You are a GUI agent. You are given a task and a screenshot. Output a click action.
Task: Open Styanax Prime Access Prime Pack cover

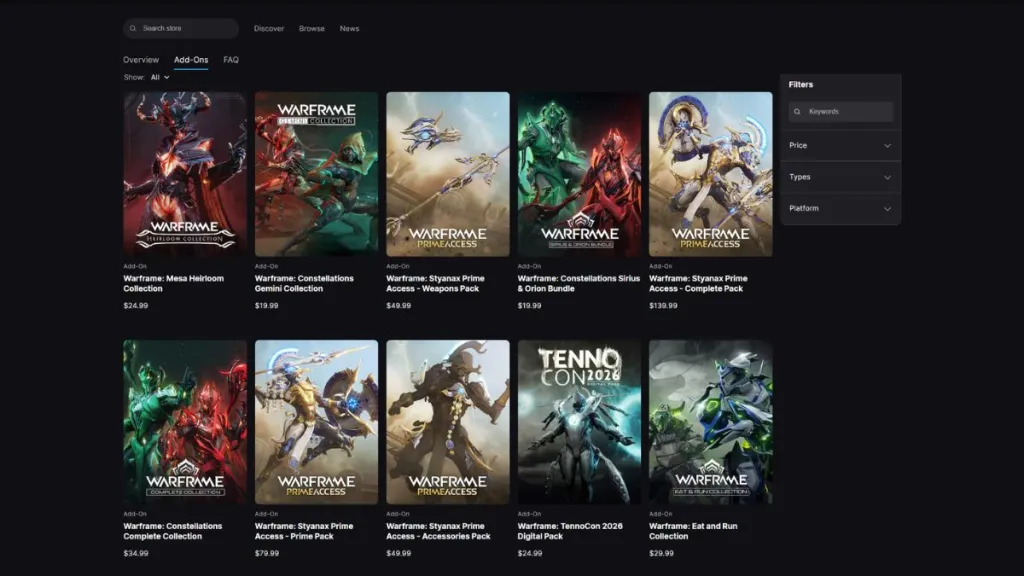click(316, 422)
